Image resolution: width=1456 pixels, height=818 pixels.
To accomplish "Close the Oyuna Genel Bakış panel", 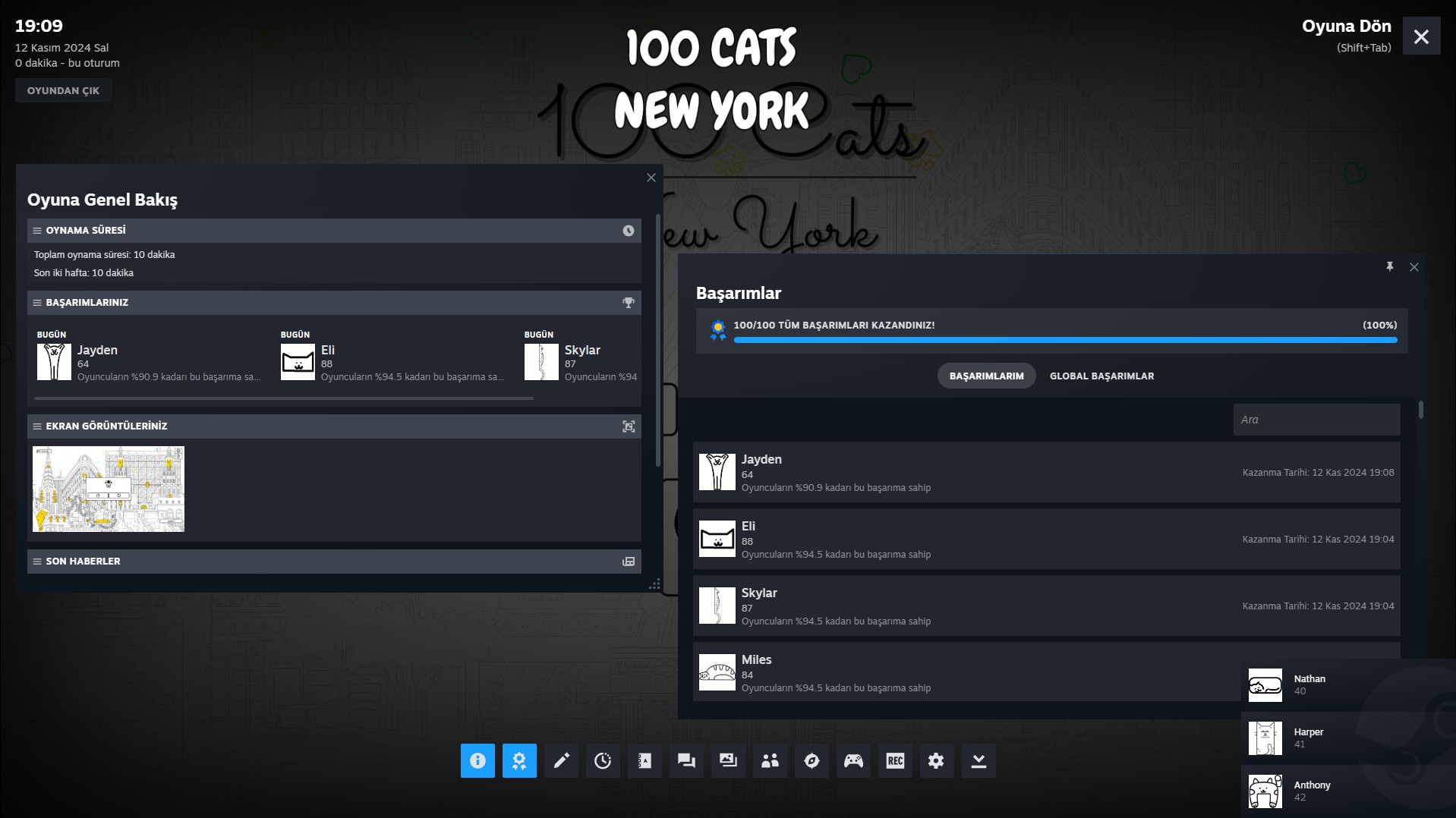I will [x=651, y=178].
